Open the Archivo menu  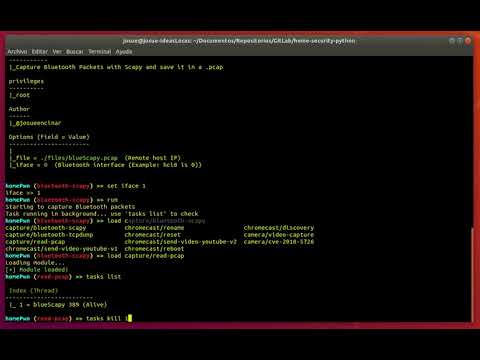[x=17, y=52]
